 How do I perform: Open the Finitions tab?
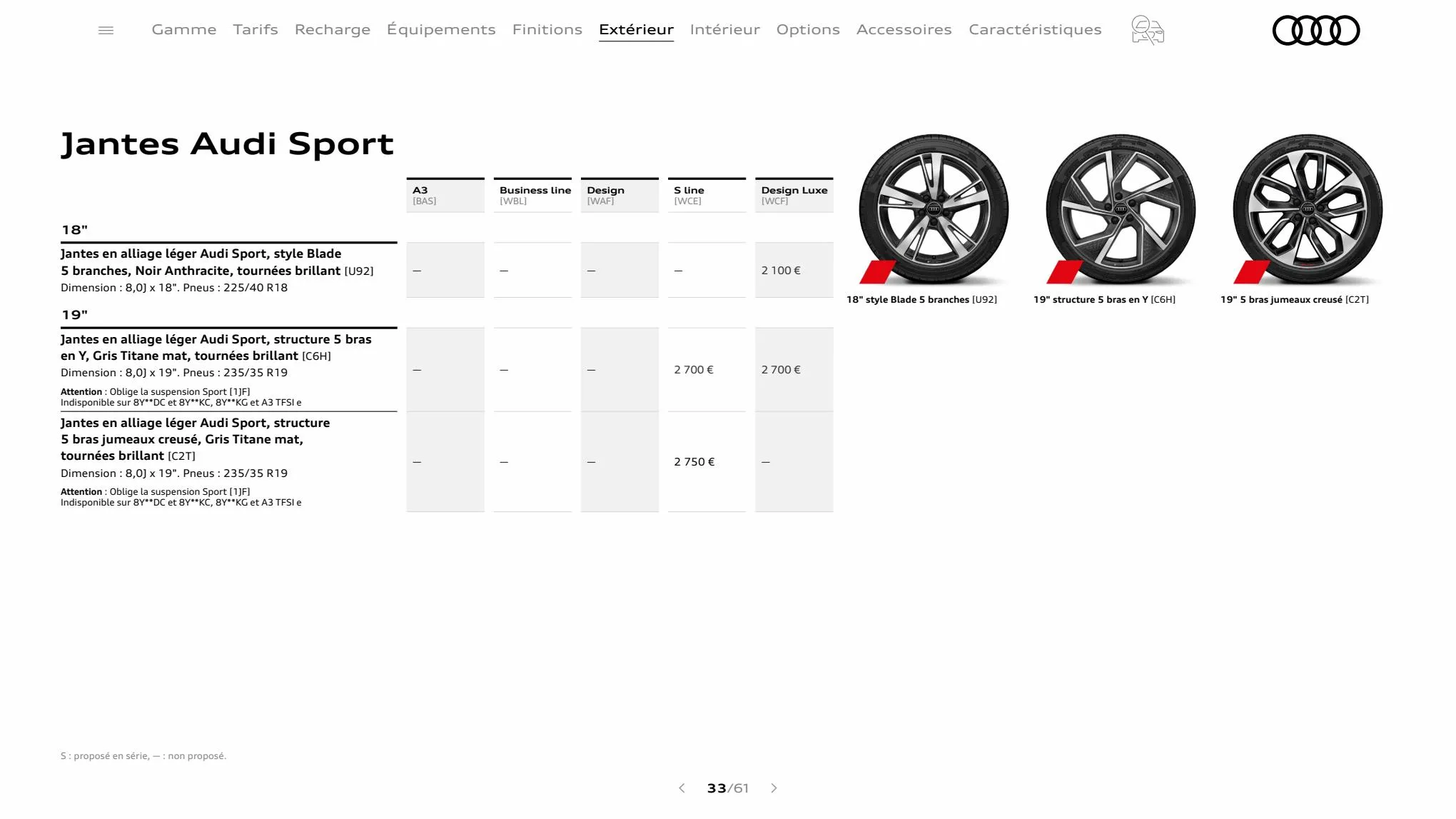(x=547, y=29)
